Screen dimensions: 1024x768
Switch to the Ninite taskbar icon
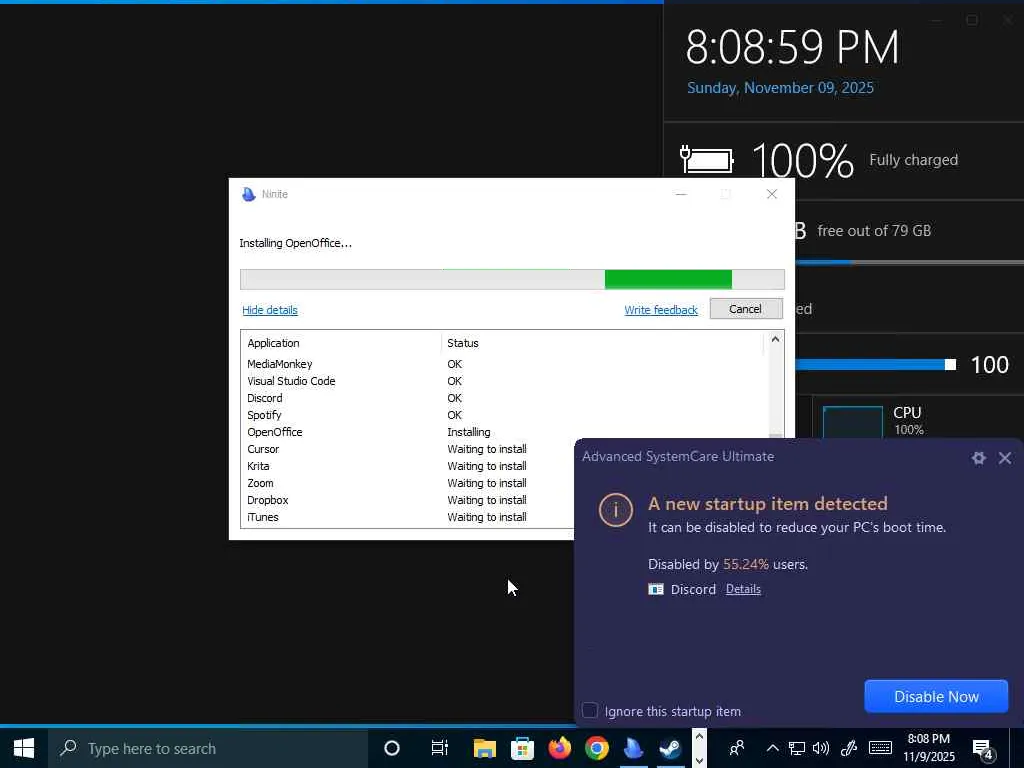(633, 748)
